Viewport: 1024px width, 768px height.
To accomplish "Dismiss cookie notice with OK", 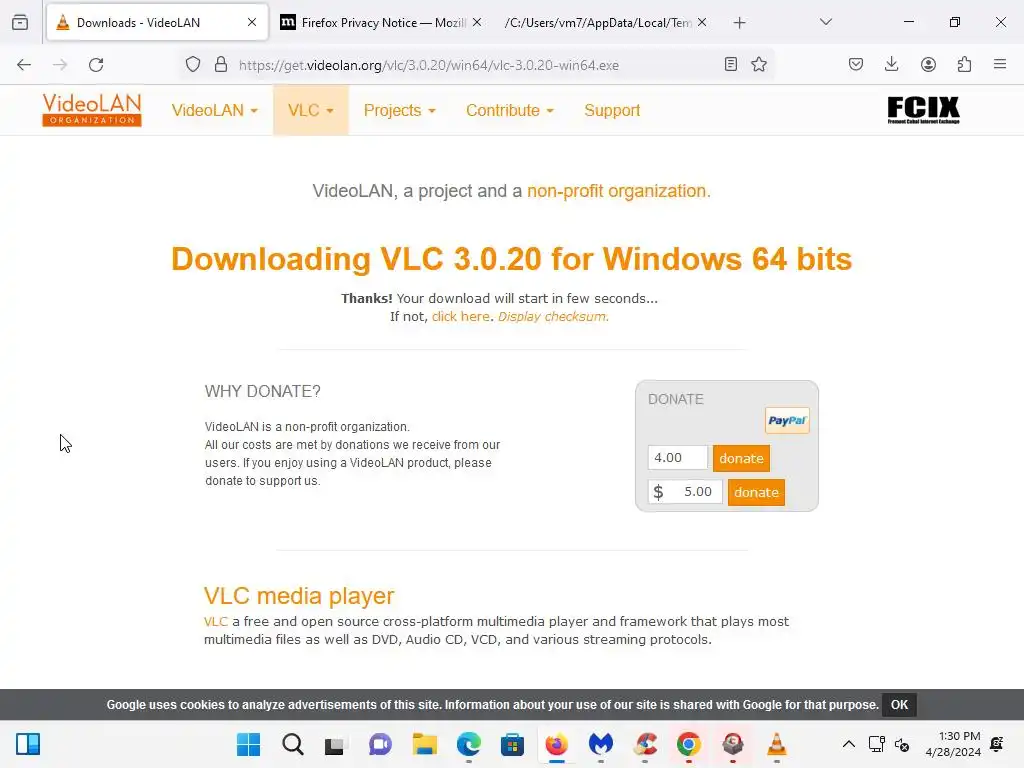I will [x=899, y=705].
